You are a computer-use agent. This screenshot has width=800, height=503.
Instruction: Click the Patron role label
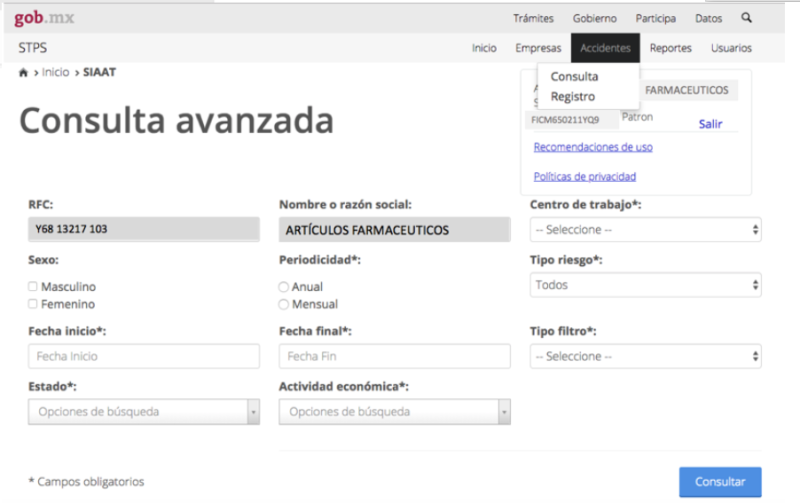(x=637, y=117)
